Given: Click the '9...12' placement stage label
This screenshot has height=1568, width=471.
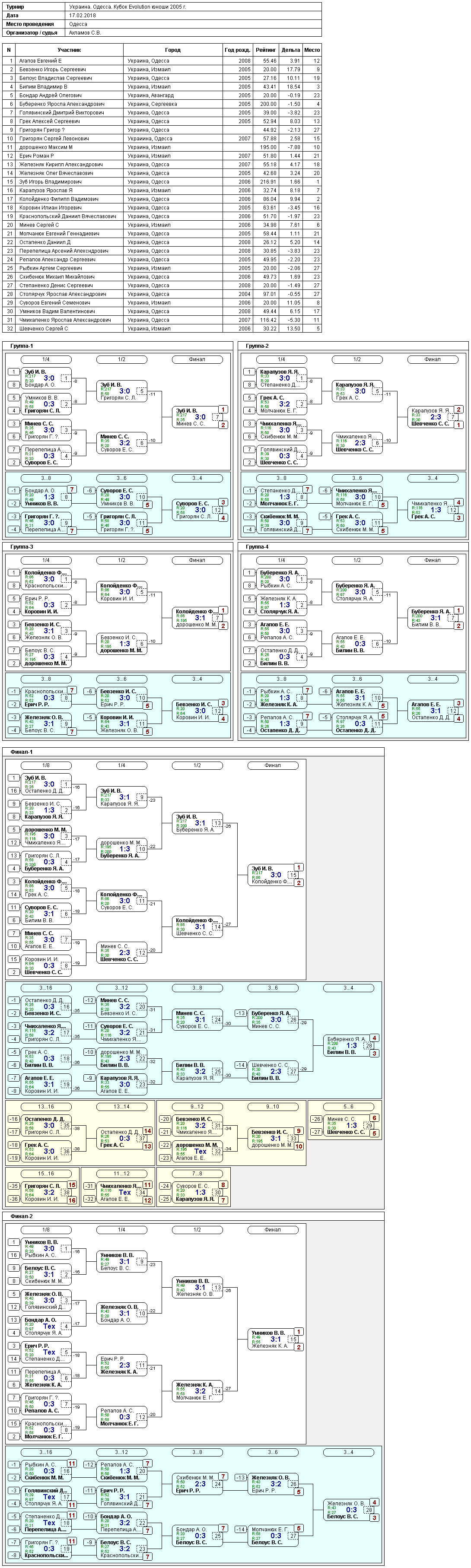Looking at the screenshot, I should tap(197, 1107).
